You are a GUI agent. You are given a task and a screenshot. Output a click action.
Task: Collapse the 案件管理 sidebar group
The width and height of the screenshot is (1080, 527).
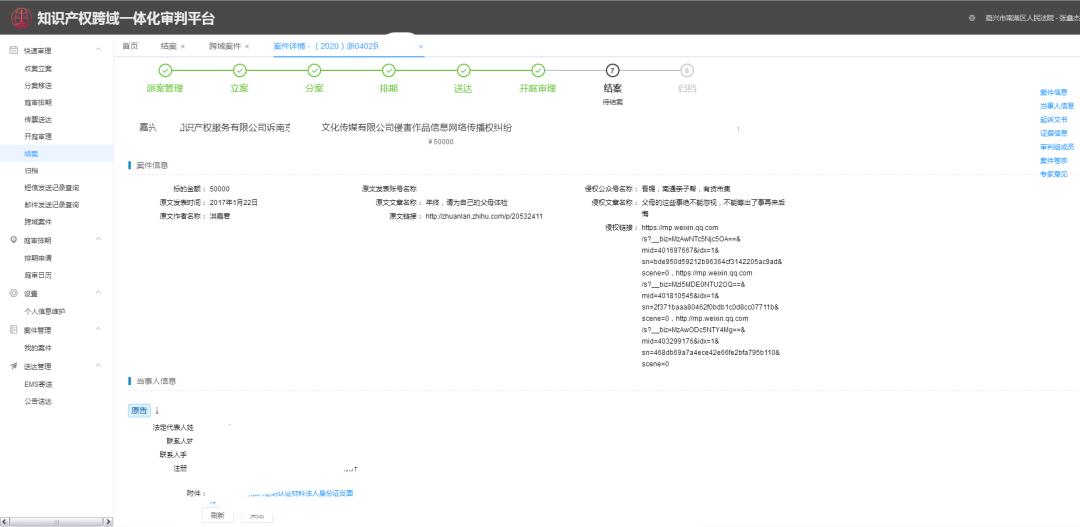tap(98, 330)
